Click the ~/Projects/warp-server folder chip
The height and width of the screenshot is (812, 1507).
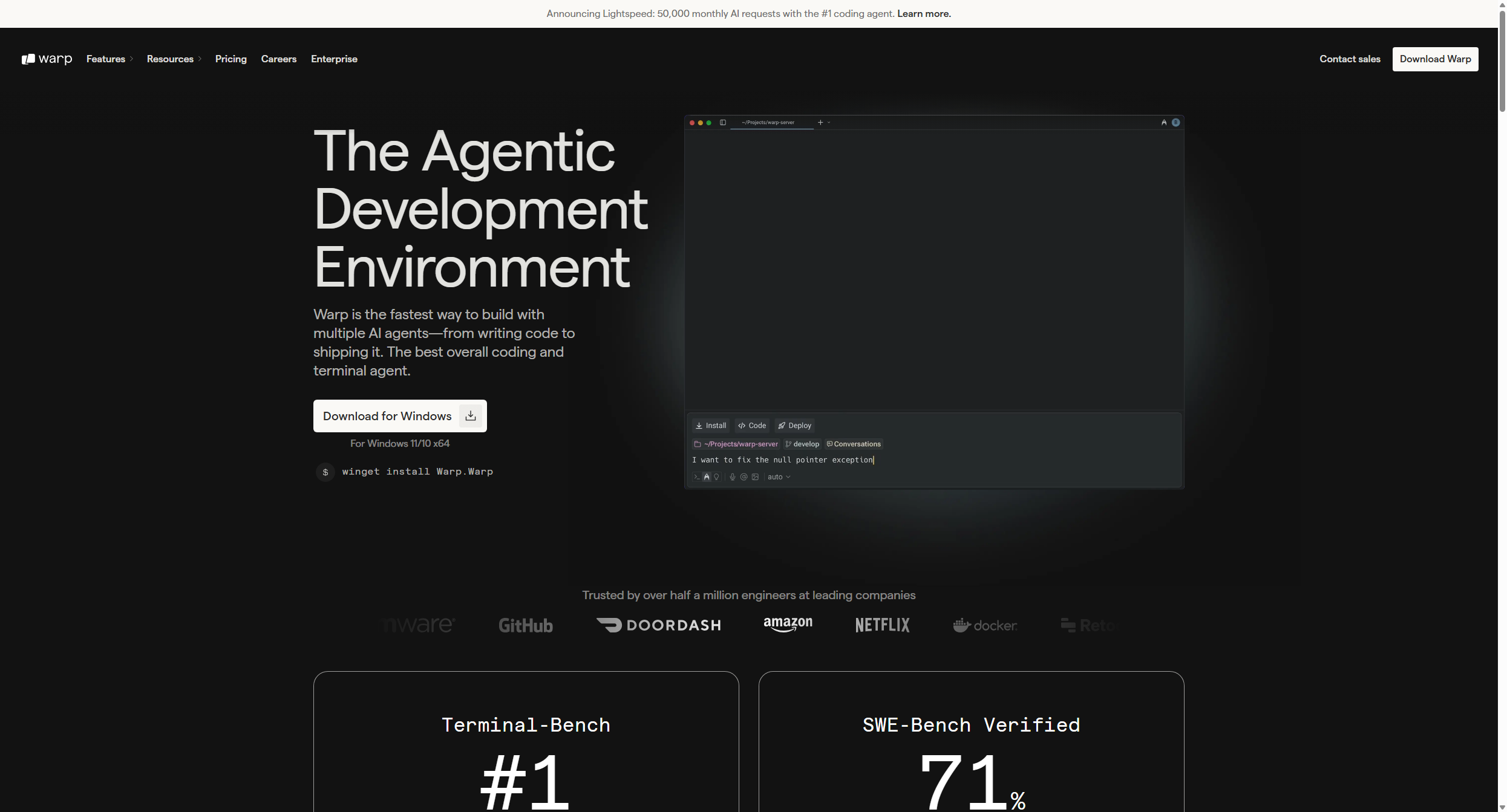736,444
